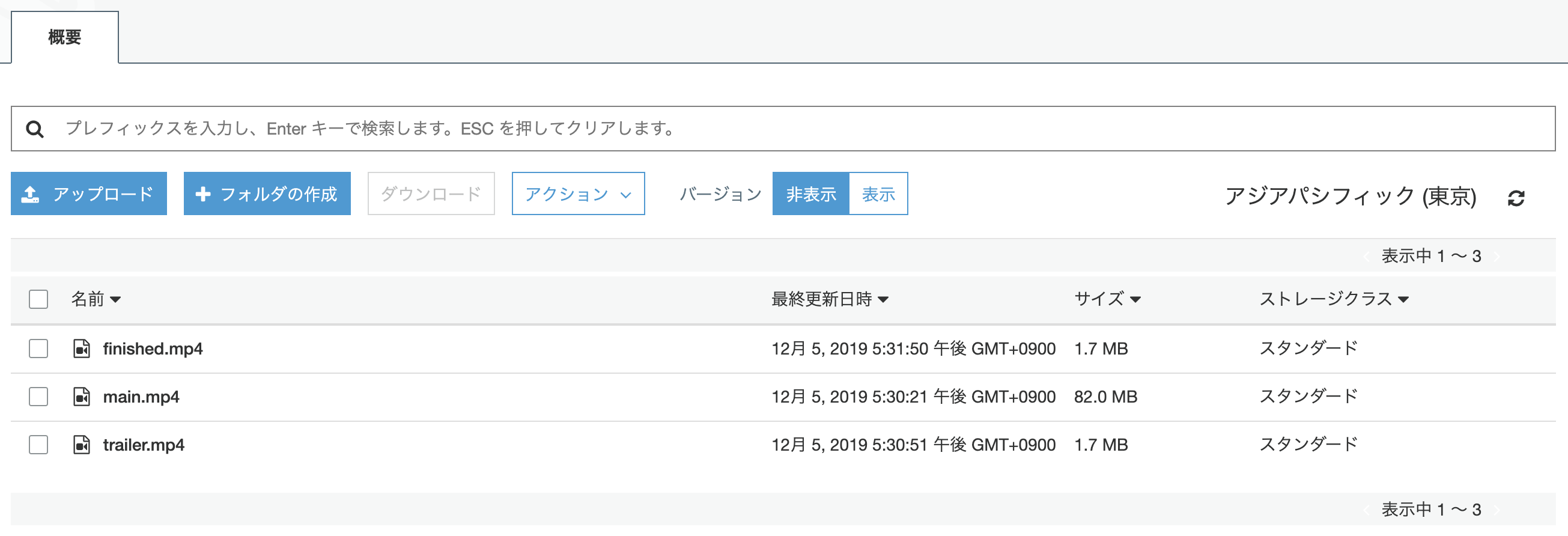Click the top 表示中 1 〜 3 count
Screen dimensions: 1568x536
point(1431,256)
